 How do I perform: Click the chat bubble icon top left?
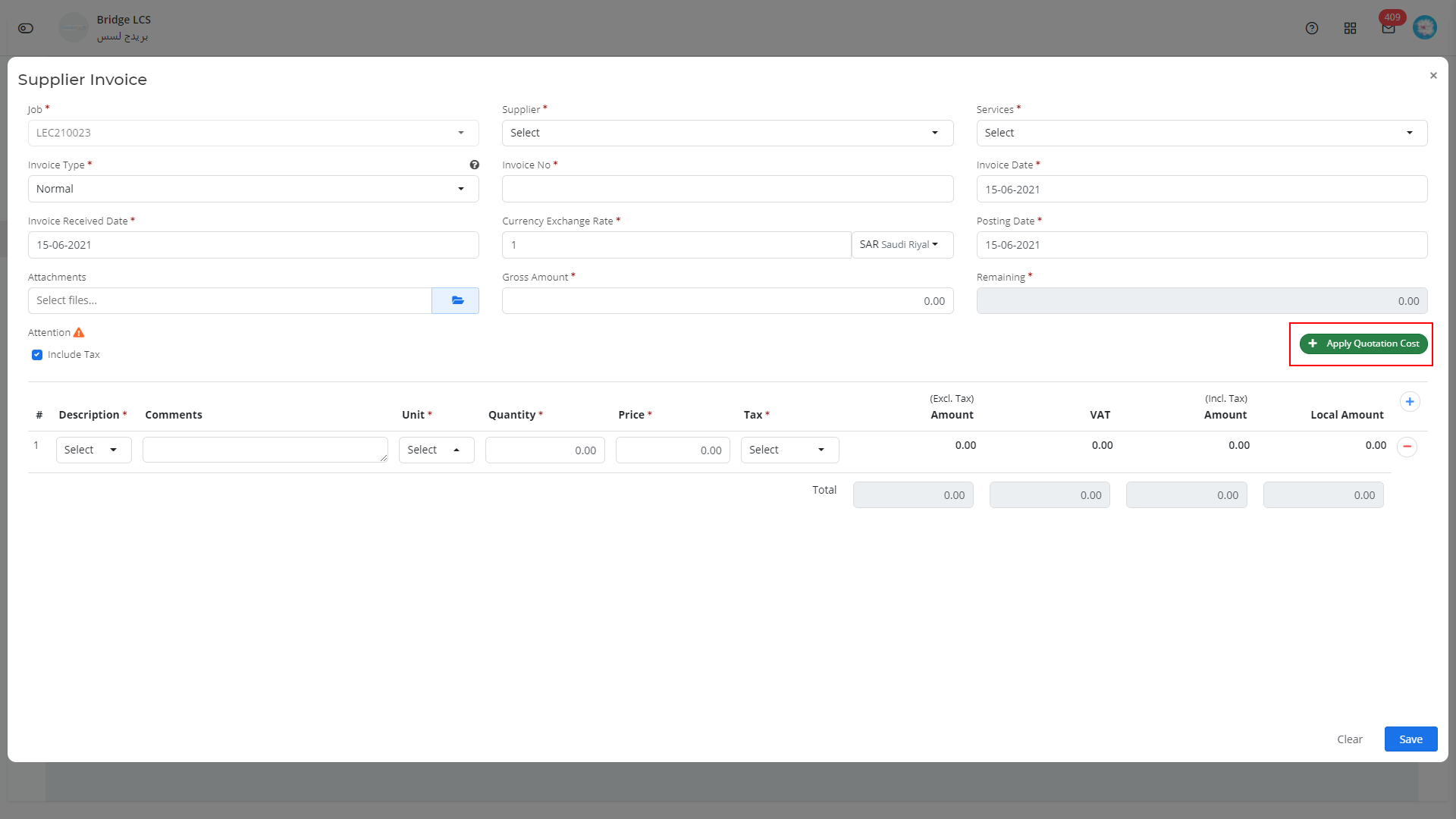(26, 27)
